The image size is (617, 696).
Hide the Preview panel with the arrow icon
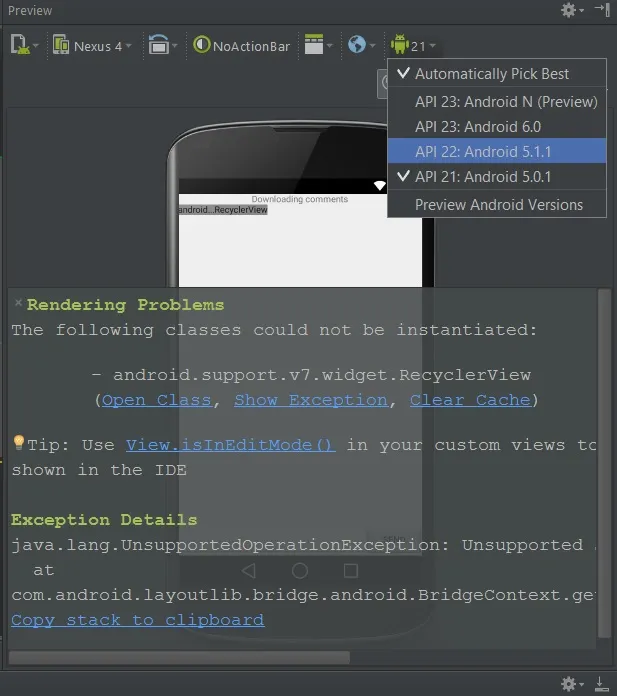click(x=602, y=9)
